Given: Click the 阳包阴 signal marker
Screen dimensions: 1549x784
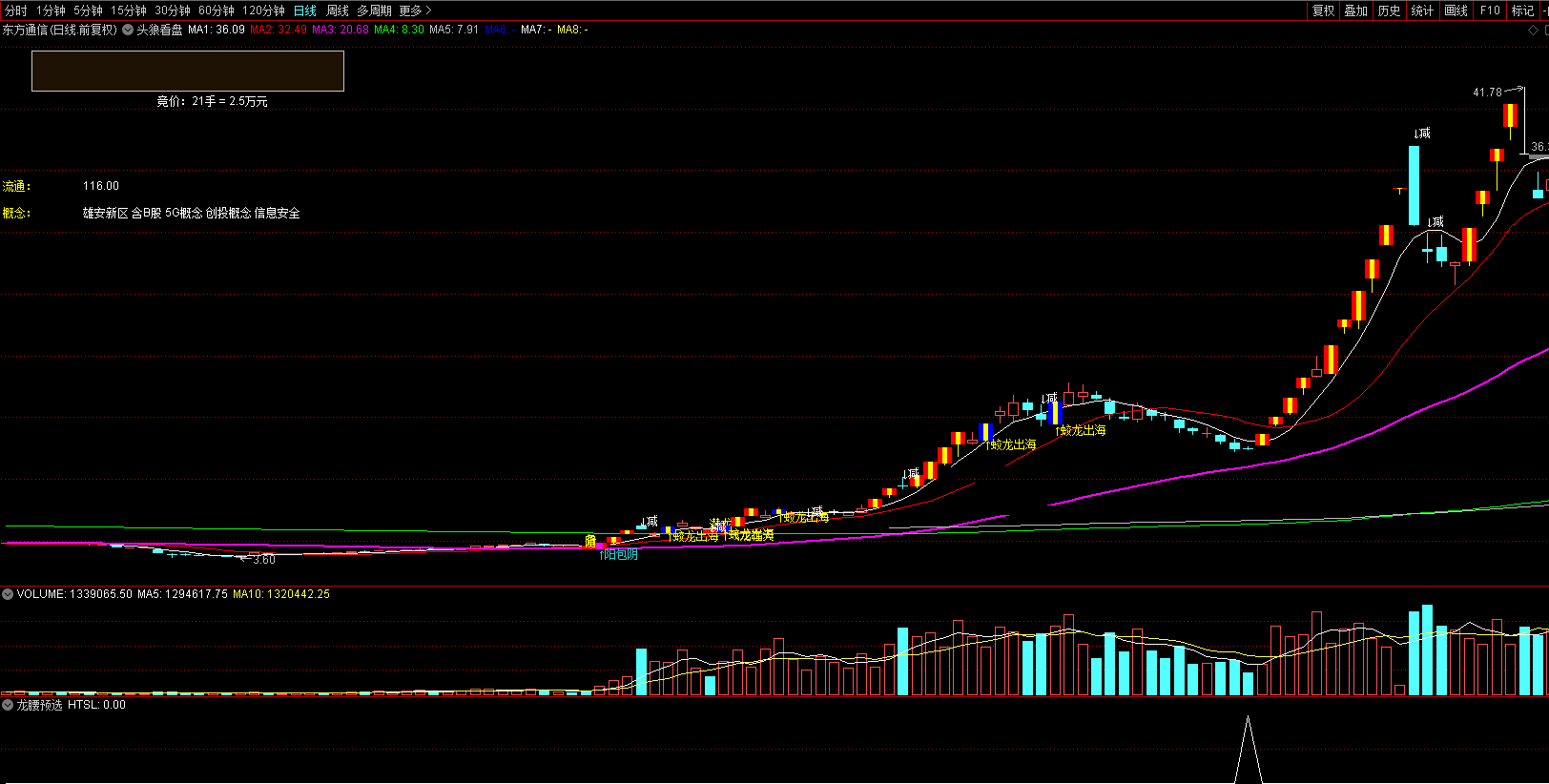Looking at the screenshot, I should [618, 555].
